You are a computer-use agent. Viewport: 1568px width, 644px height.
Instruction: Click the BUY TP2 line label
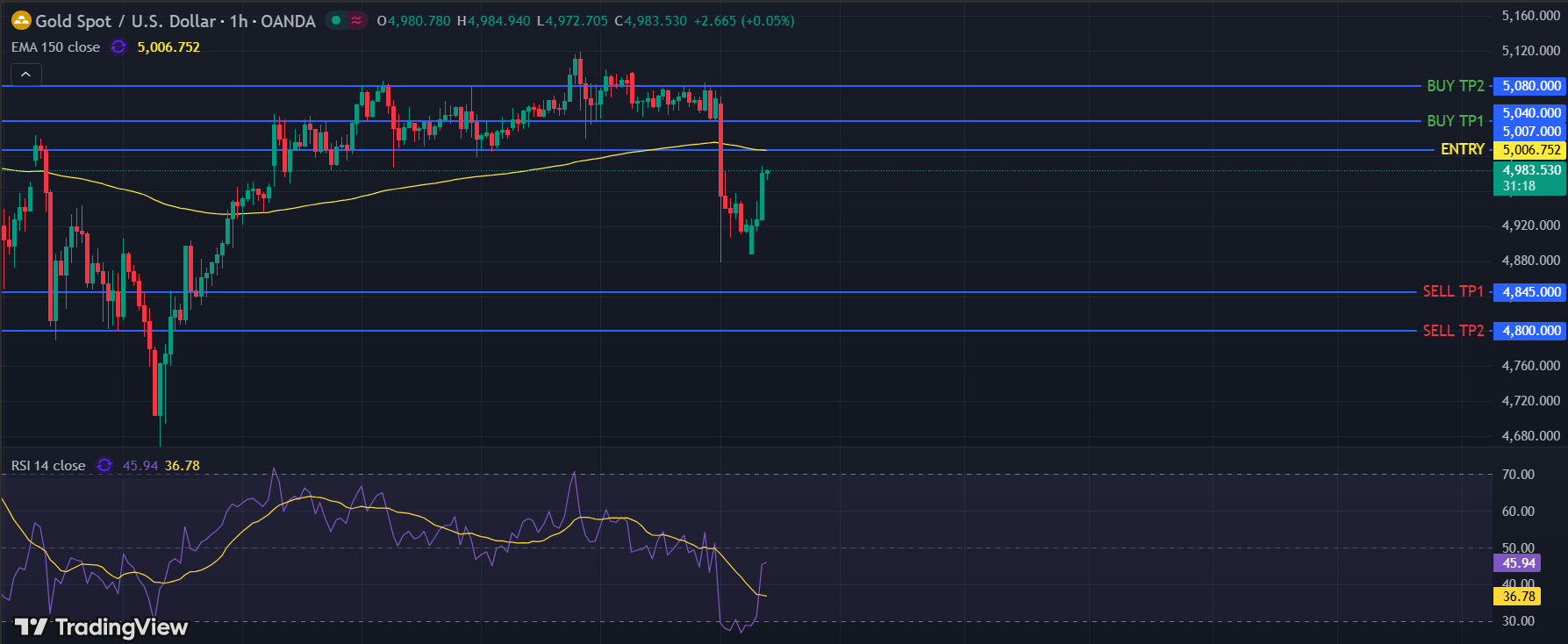coord(1455,86)
